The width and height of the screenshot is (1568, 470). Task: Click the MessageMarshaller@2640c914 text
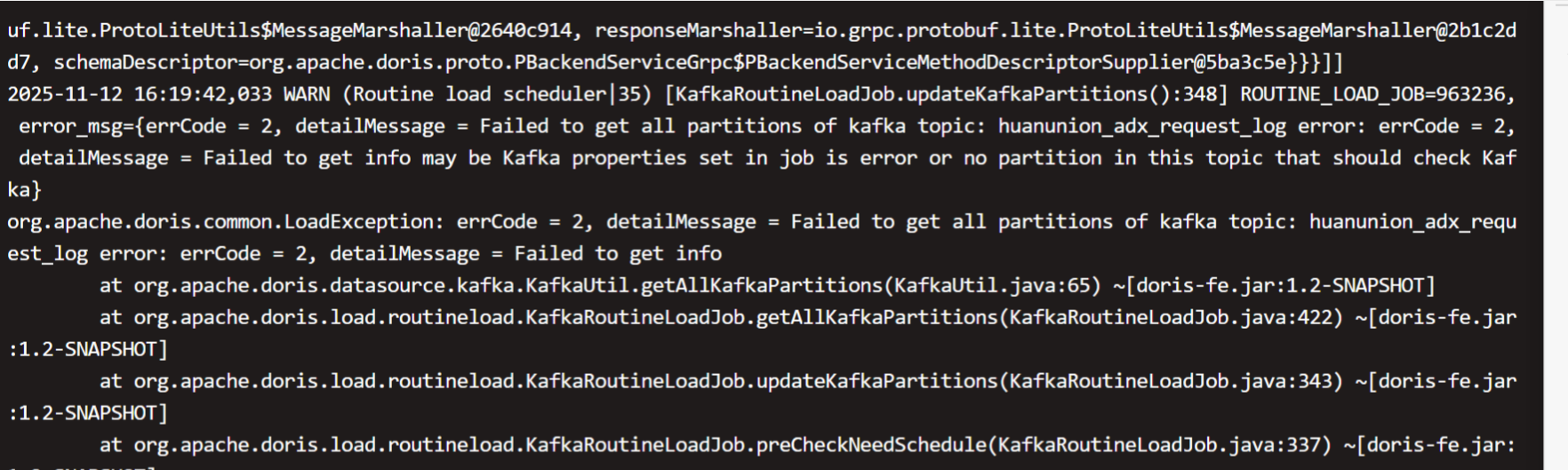click(x=421, y=30)
